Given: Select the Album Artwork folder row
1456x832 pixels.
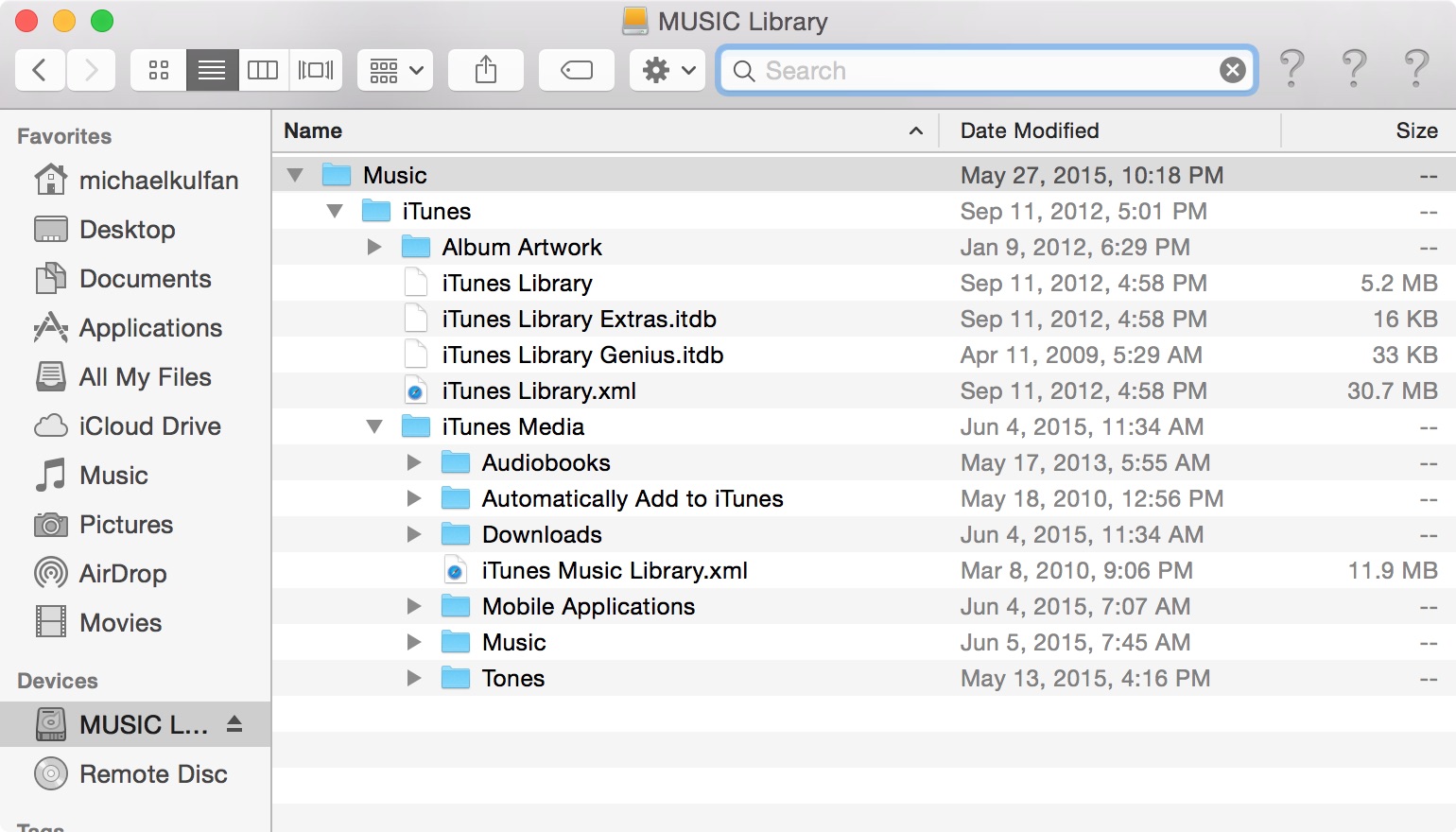Looking at the screenshot, I should [x=864, y=248].
